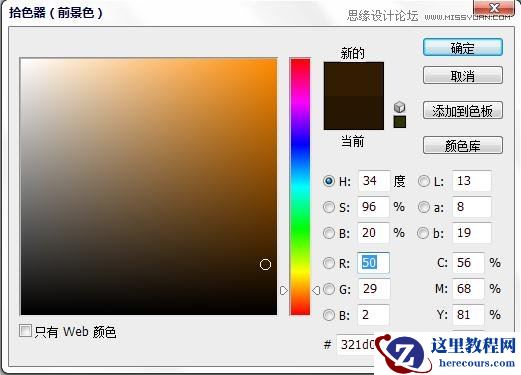Click the brightness field showing 20
The width and height of the screenshot is (521, 375).
373,233
